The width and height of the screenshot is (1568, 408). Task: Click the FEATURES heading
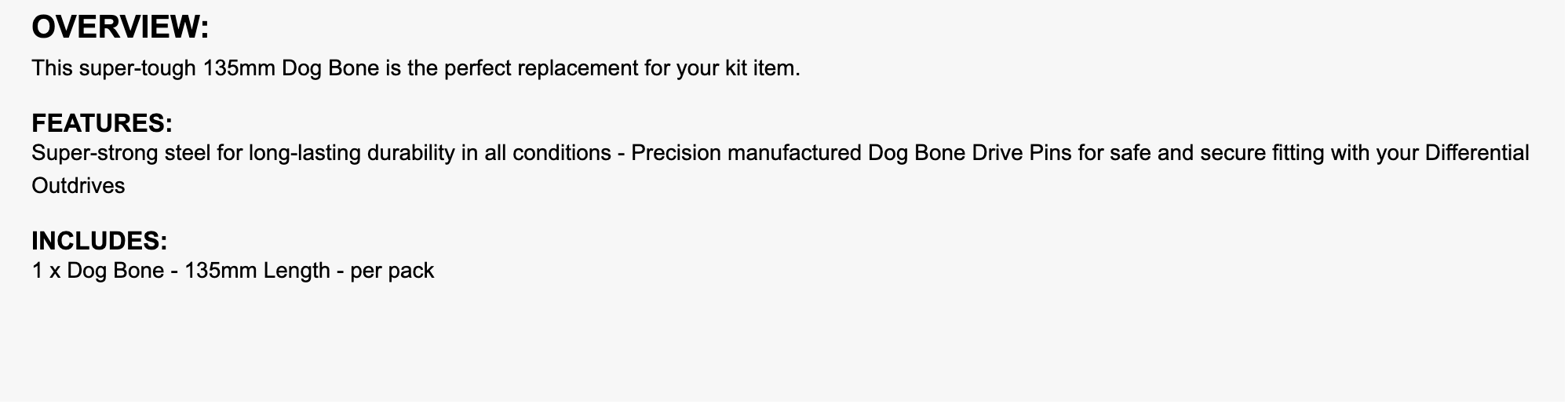(101, 123)
